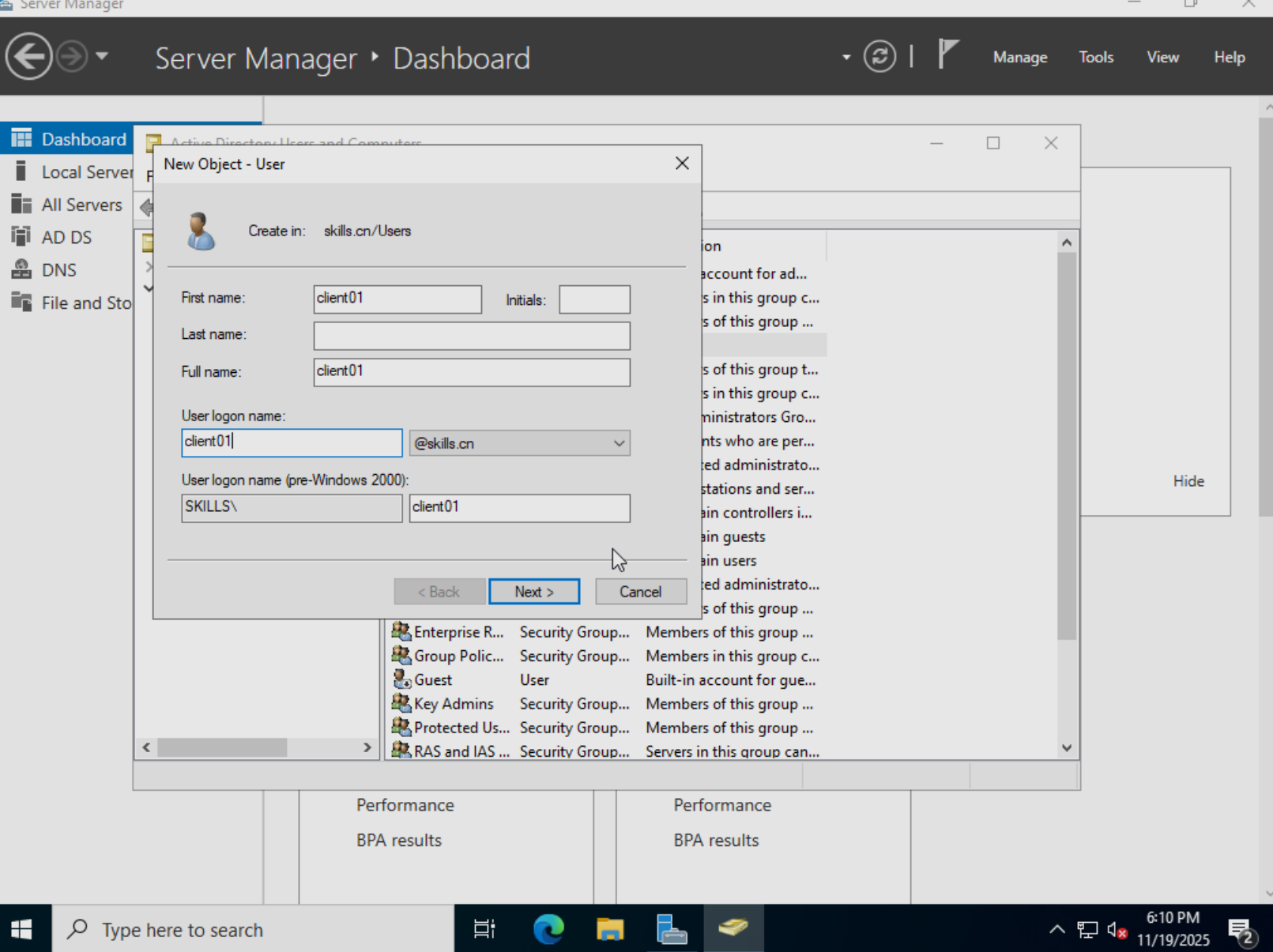Click the network icon in system tray
Viewport: 1273px width, 952px height.
click(1087, 930)
